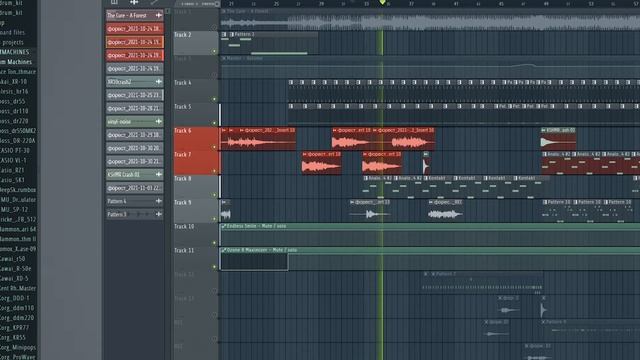Toggle mute on Track 5
The width and height of the screenshot is (640, 360).
(x=214, y=123)
